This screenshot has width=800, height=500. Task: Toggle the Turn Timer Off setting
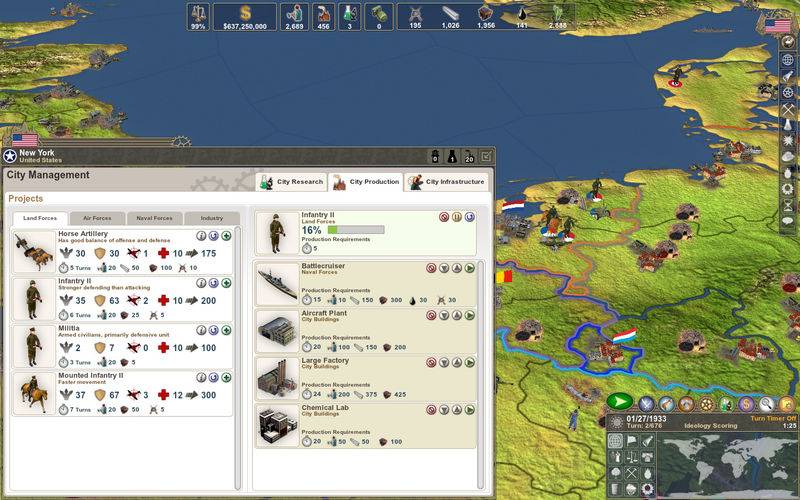pyautogui.click(x=773, y=418)
